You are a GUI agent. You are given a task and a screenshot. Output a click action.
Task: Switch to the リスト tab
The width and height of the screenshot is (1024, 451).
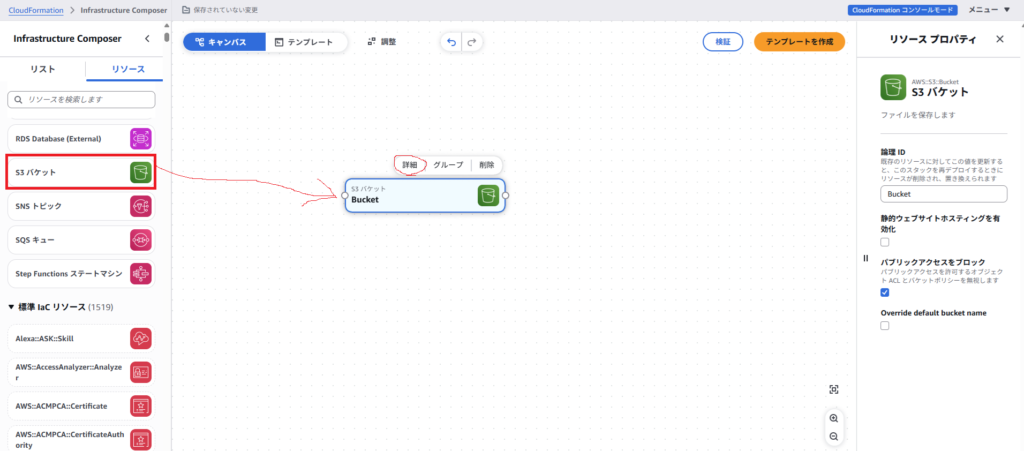point(43,70)
